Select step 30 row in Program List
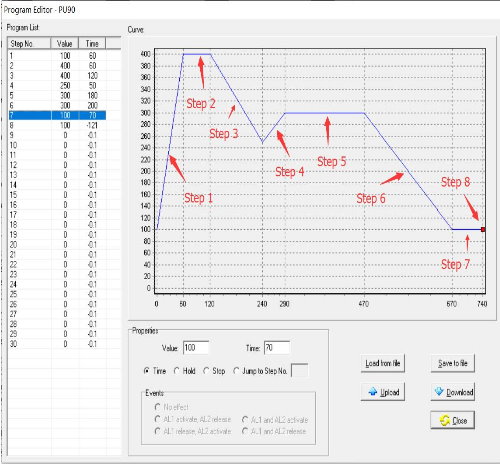This screenshot has height=464, width=500. [x=57, y=344]
